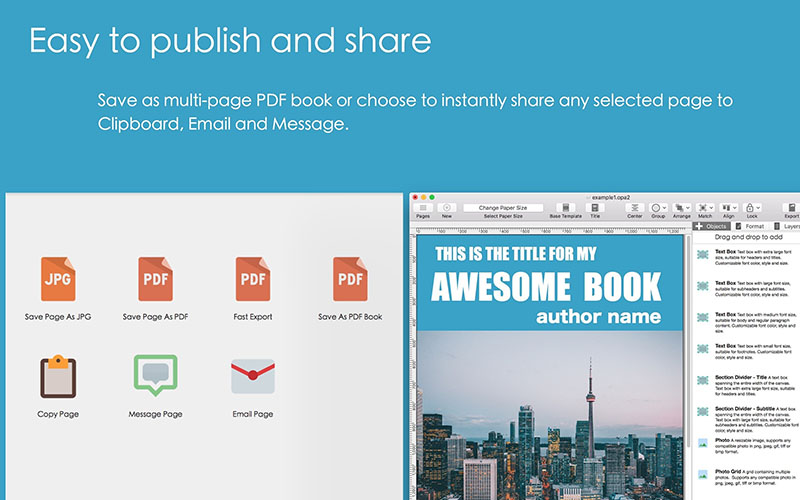Screen dimensions: 800x500
Task: Pick the Text Box icon with medium font
Action: pyautogui.click(x=703, y=317)
